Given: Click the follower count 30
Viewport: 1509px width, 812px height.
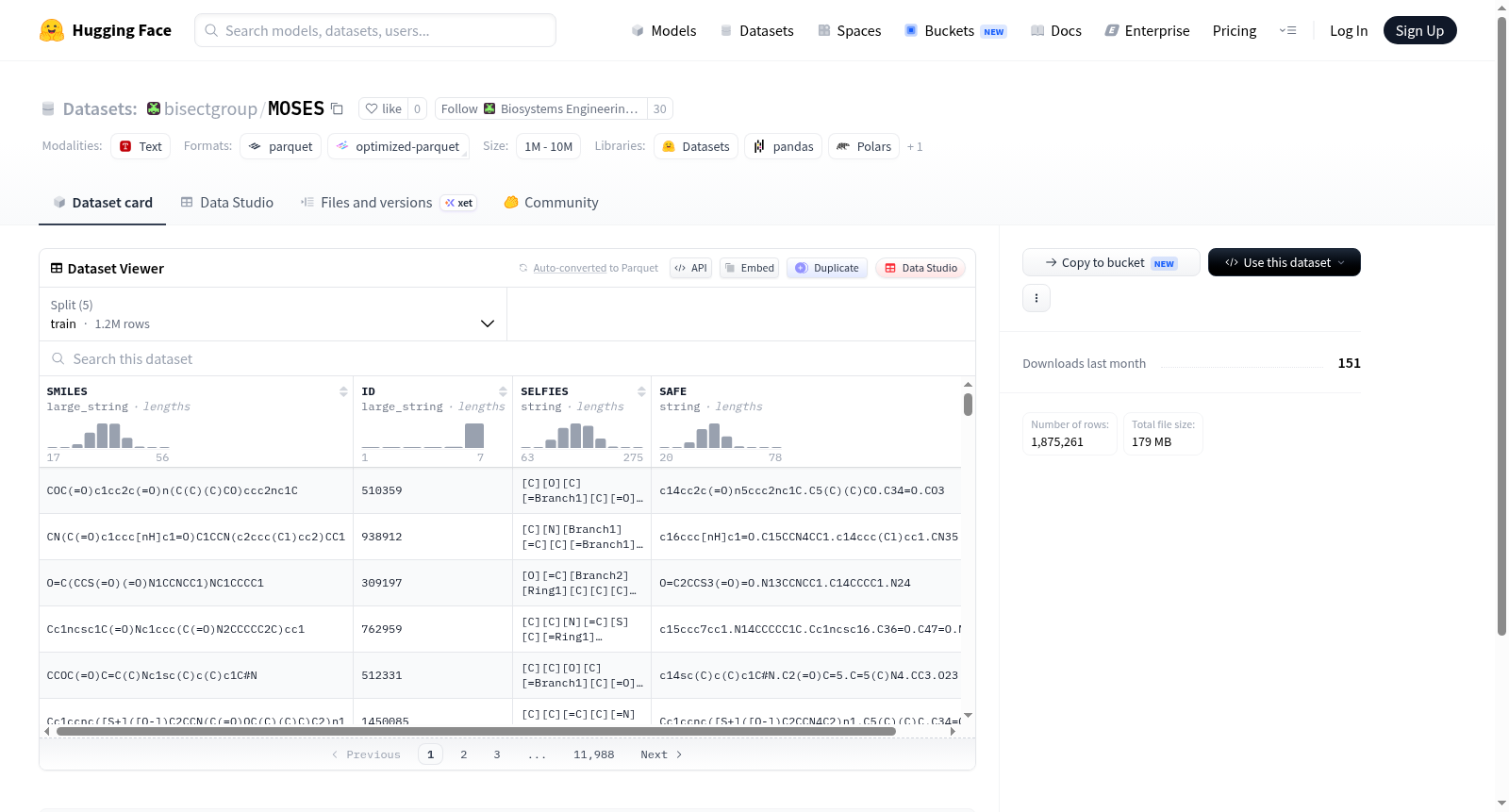Looking at the screenshot, I should click(660, 108).
